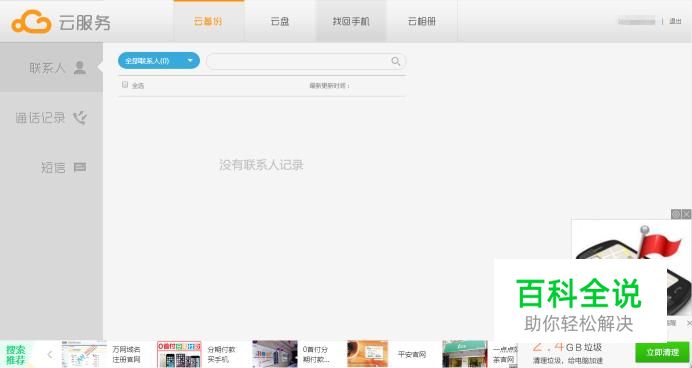
Task: Click the contacts person icon
Action: pyautogui.click(x=80, y=68)
